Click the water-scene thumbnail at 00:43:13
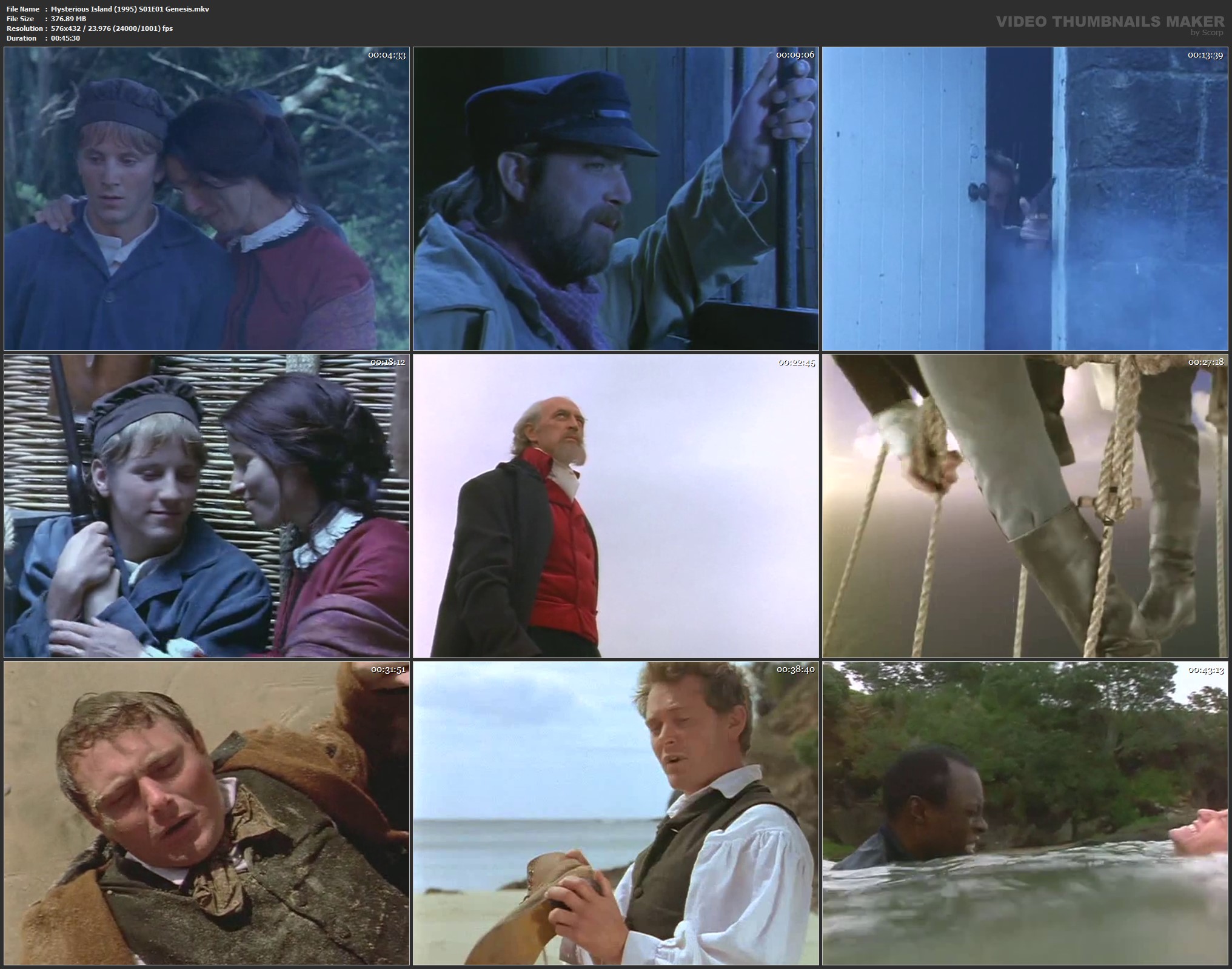Screen dimensions: 1232x969 [1025, 813]
